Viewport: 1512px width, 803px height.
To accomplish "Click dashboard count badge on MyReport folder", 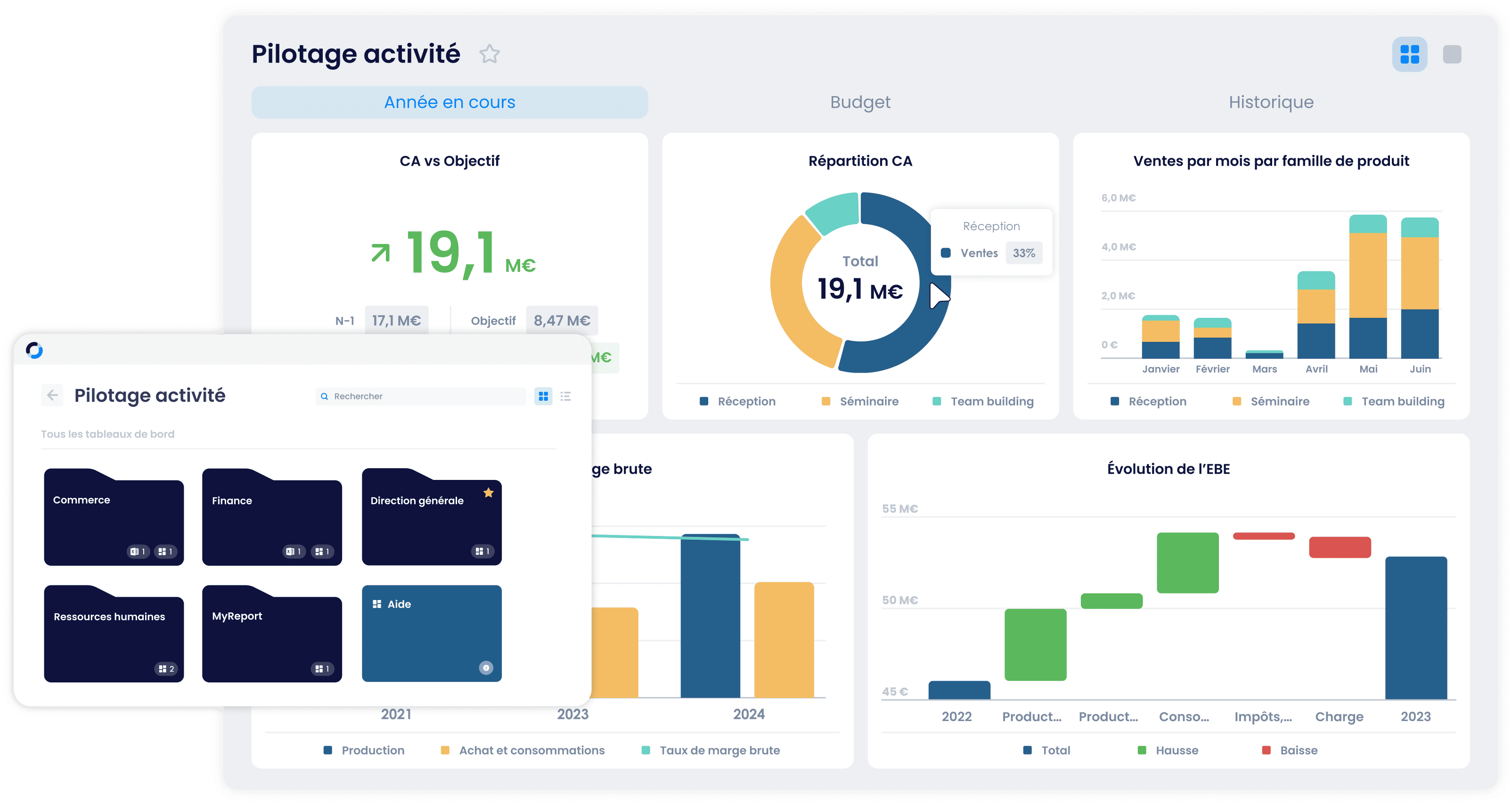I will click(x=322, y=669).
